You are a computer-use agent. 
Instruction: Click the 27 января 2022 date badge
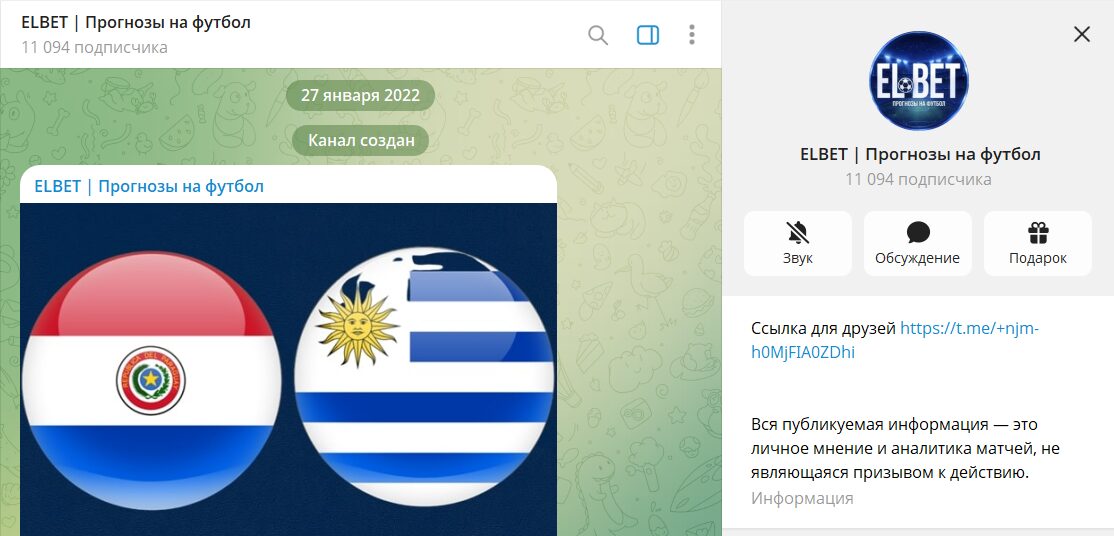(x=360, y=95)
